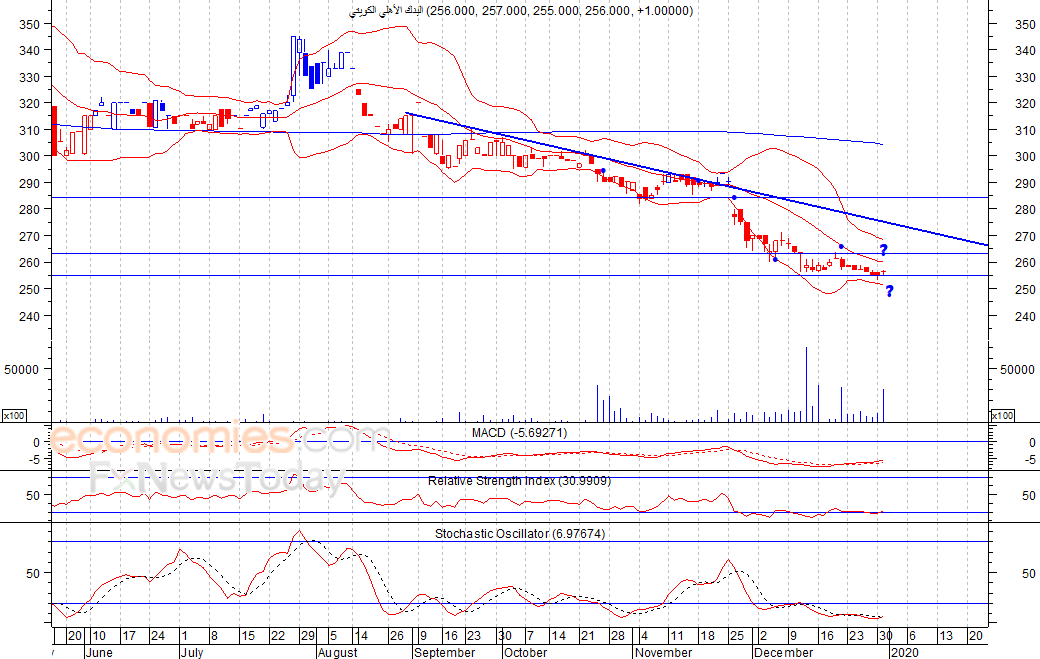This screenshot has height=659, width=1040.
Task: Click 310 on the left price axis
Action: click(29, 131)
